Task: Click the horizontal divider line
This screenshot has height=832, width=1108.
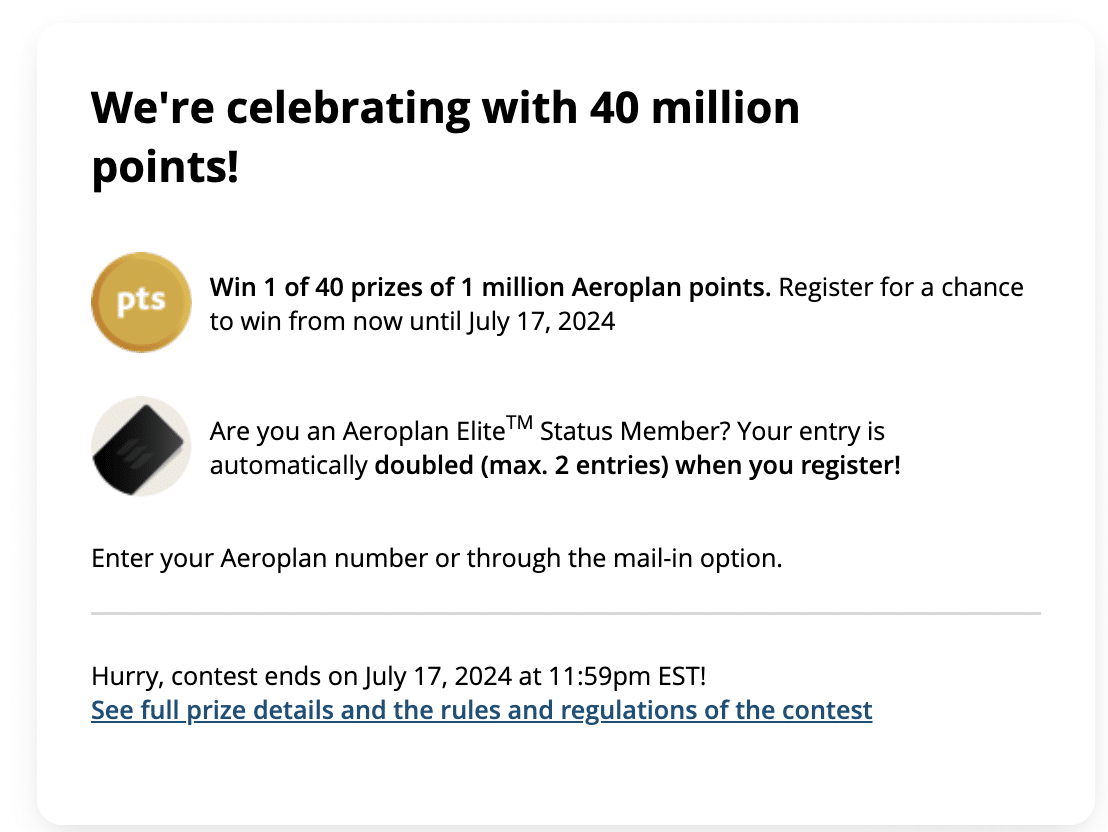Action: coord(565,612)
